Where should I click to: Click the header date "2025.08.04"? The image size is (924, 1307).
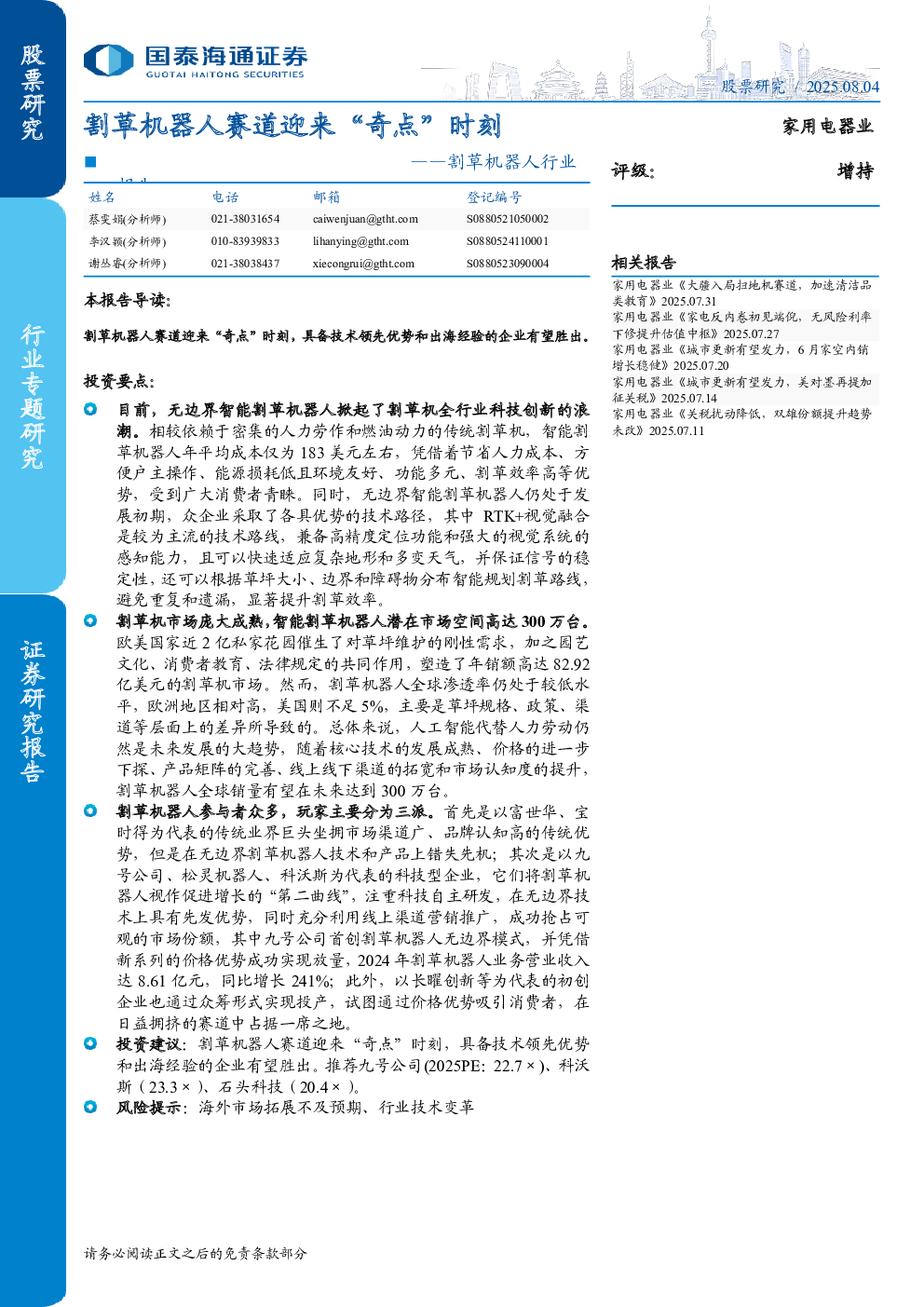842,87
